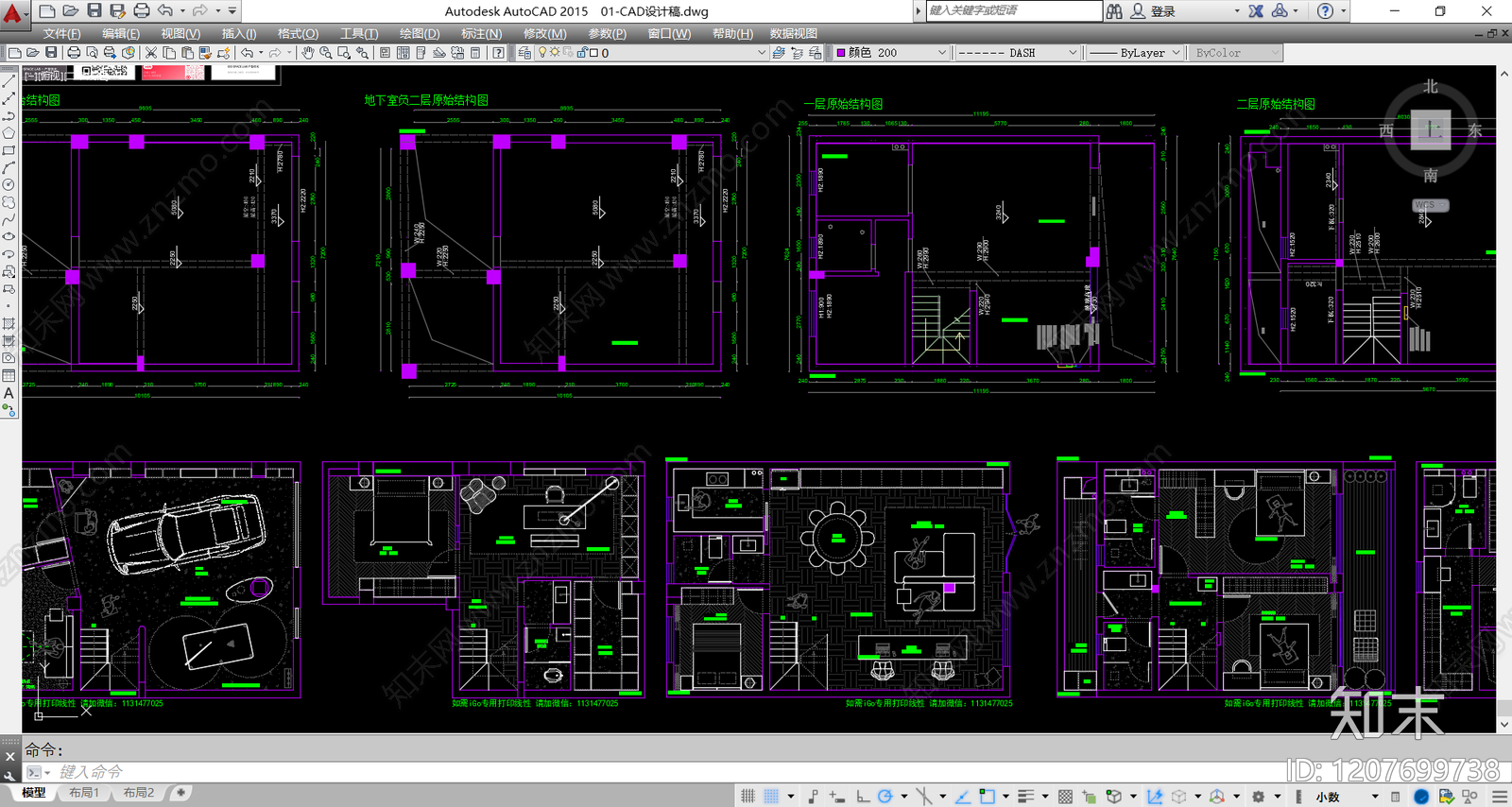Click the Plot (print) icon in the quick access toolbar

(x=142, y=10)
